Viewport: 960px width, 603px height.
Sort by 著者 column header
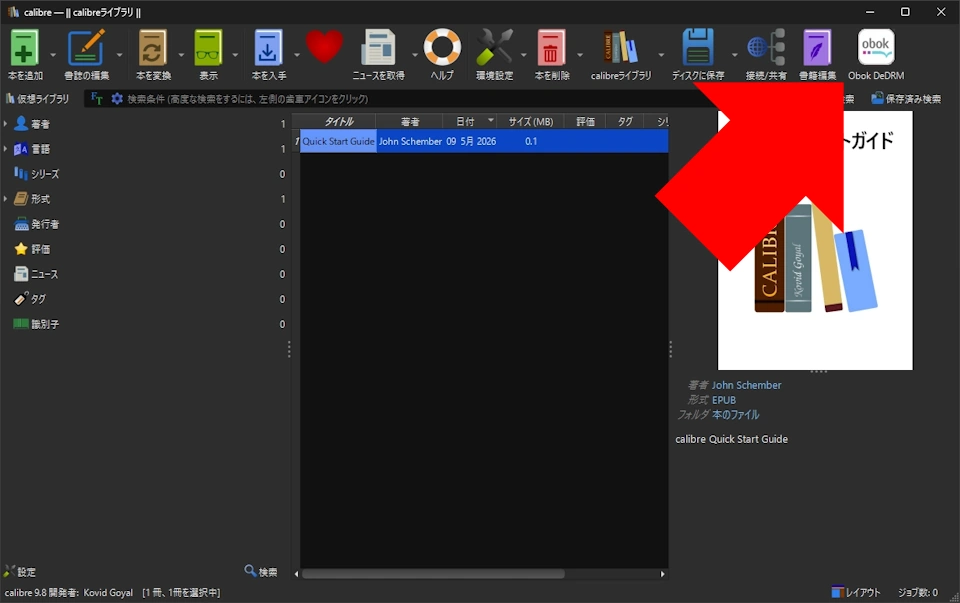pyautogui.click(x=409, y=121)
